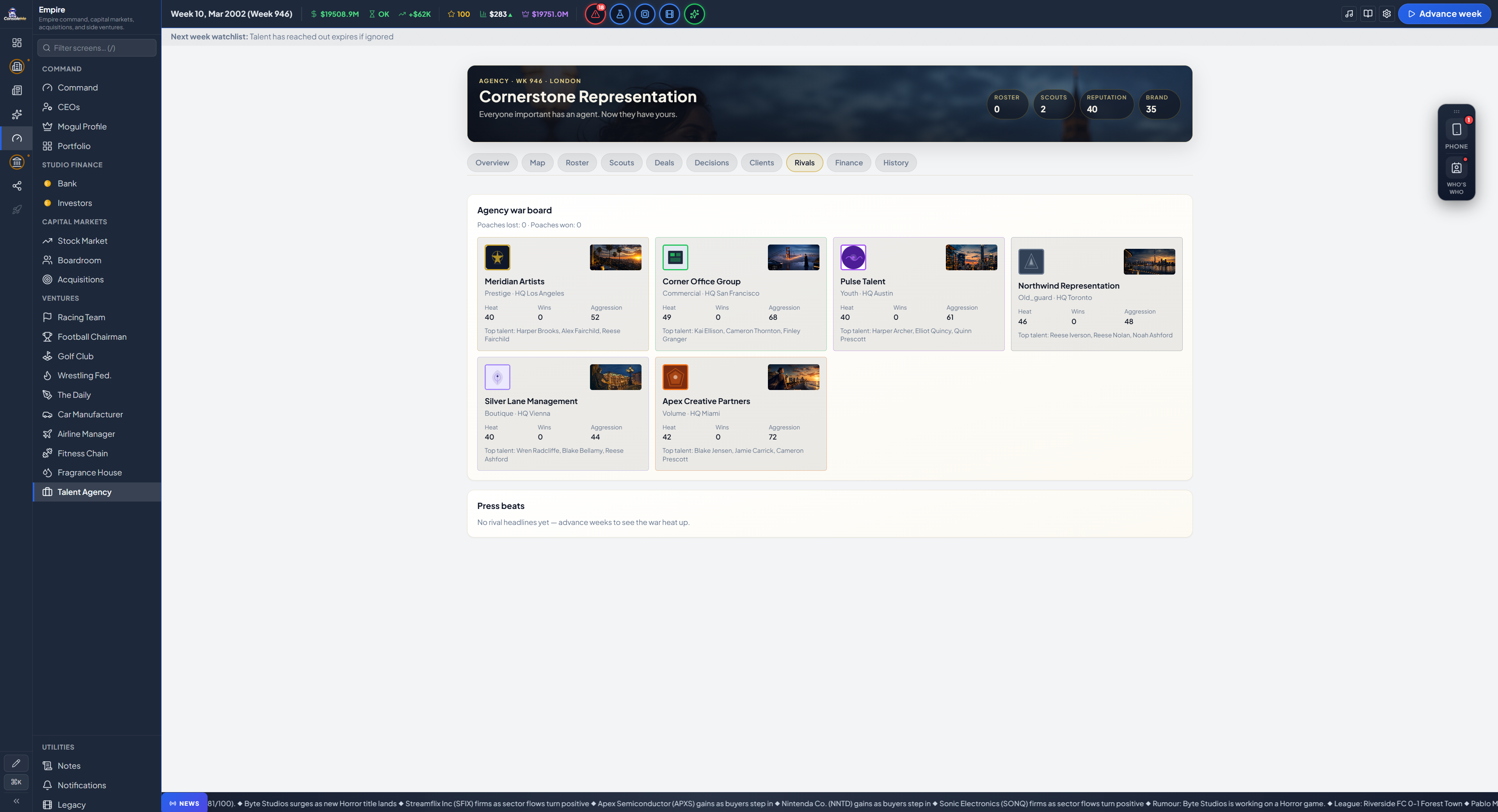
Task: Open the music note icon
Action: click(1349, 14)
